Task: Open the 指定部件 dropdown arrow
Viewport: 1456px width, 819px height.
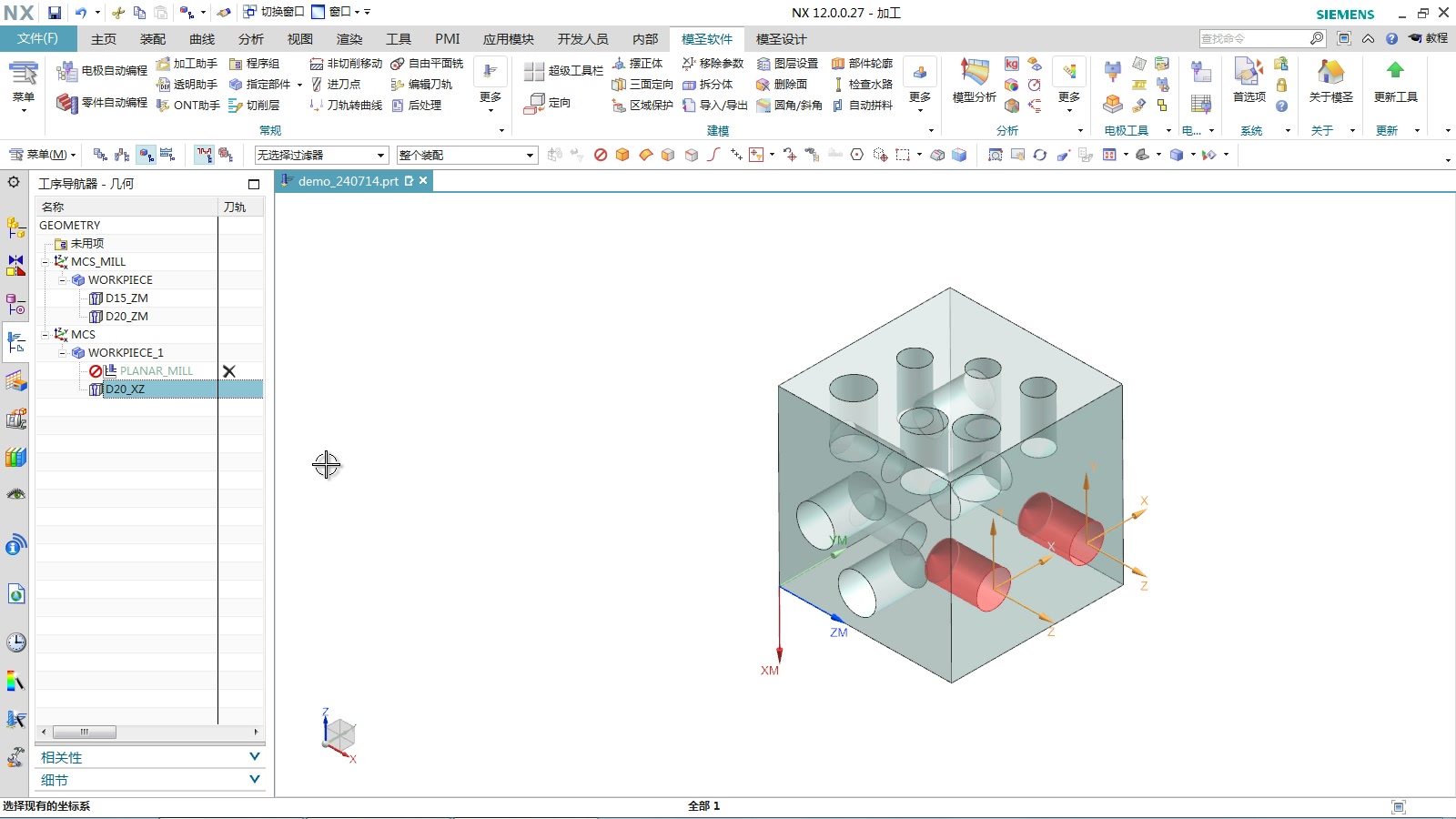Action: [x=299, y=85]
